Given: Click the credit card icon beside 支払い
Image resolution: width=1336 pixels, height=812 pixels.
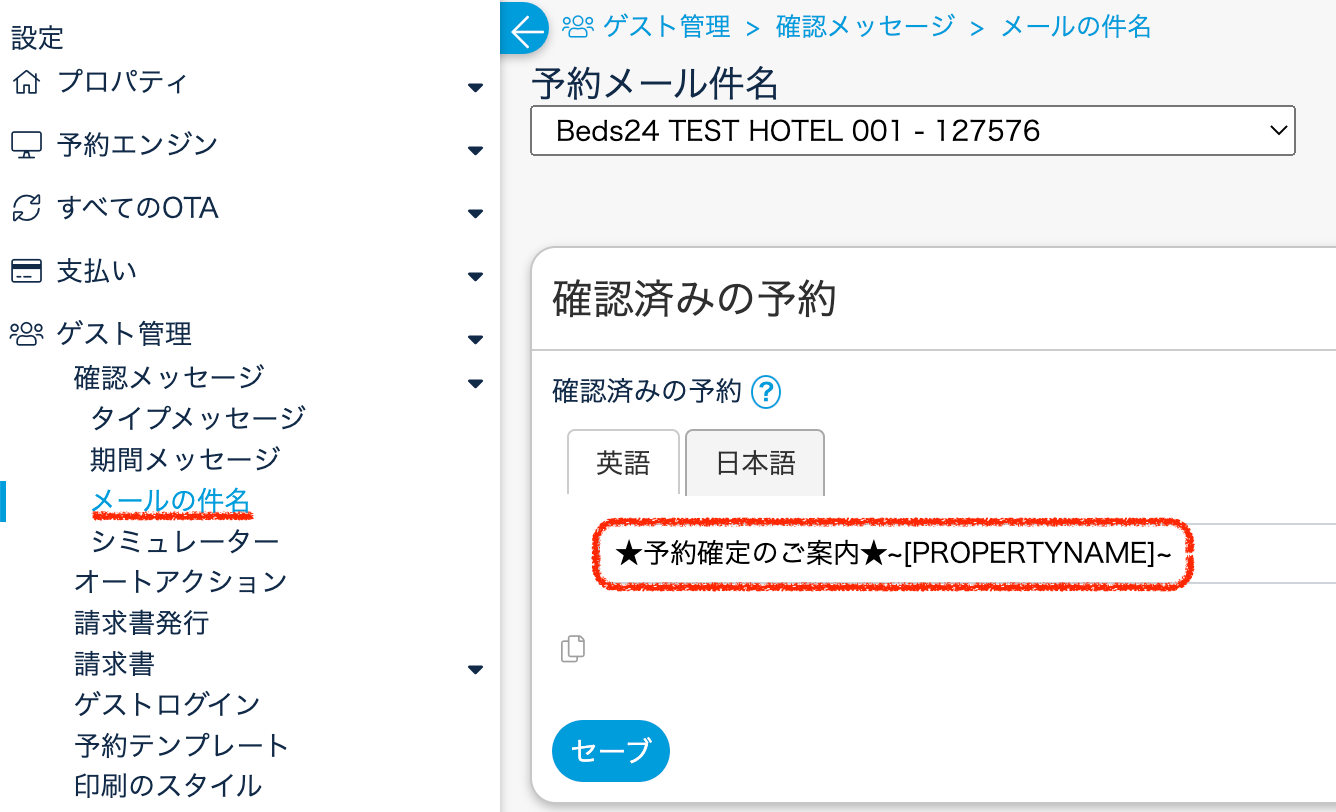Looking at the screenshot, I should 26,271.
